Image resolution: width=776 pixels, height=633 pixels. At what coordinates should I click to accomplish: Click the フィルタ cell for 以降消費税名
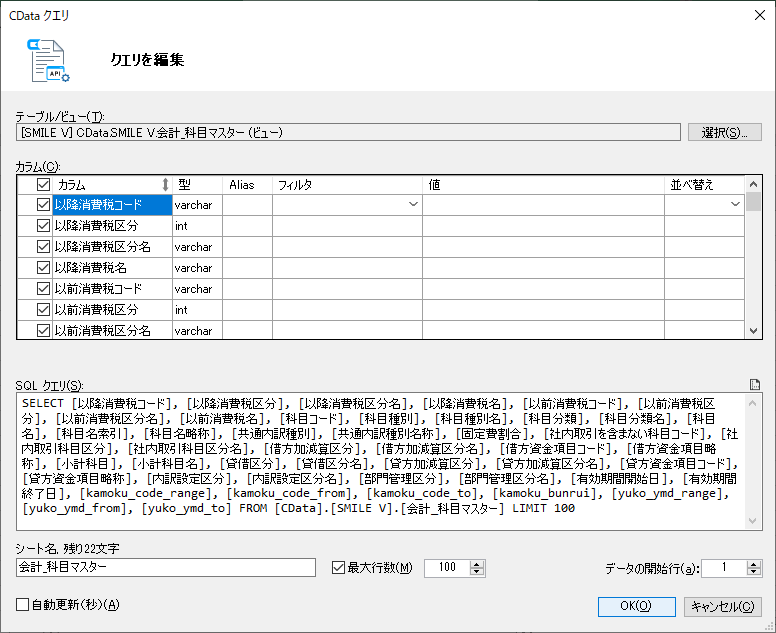coord(347,268)
